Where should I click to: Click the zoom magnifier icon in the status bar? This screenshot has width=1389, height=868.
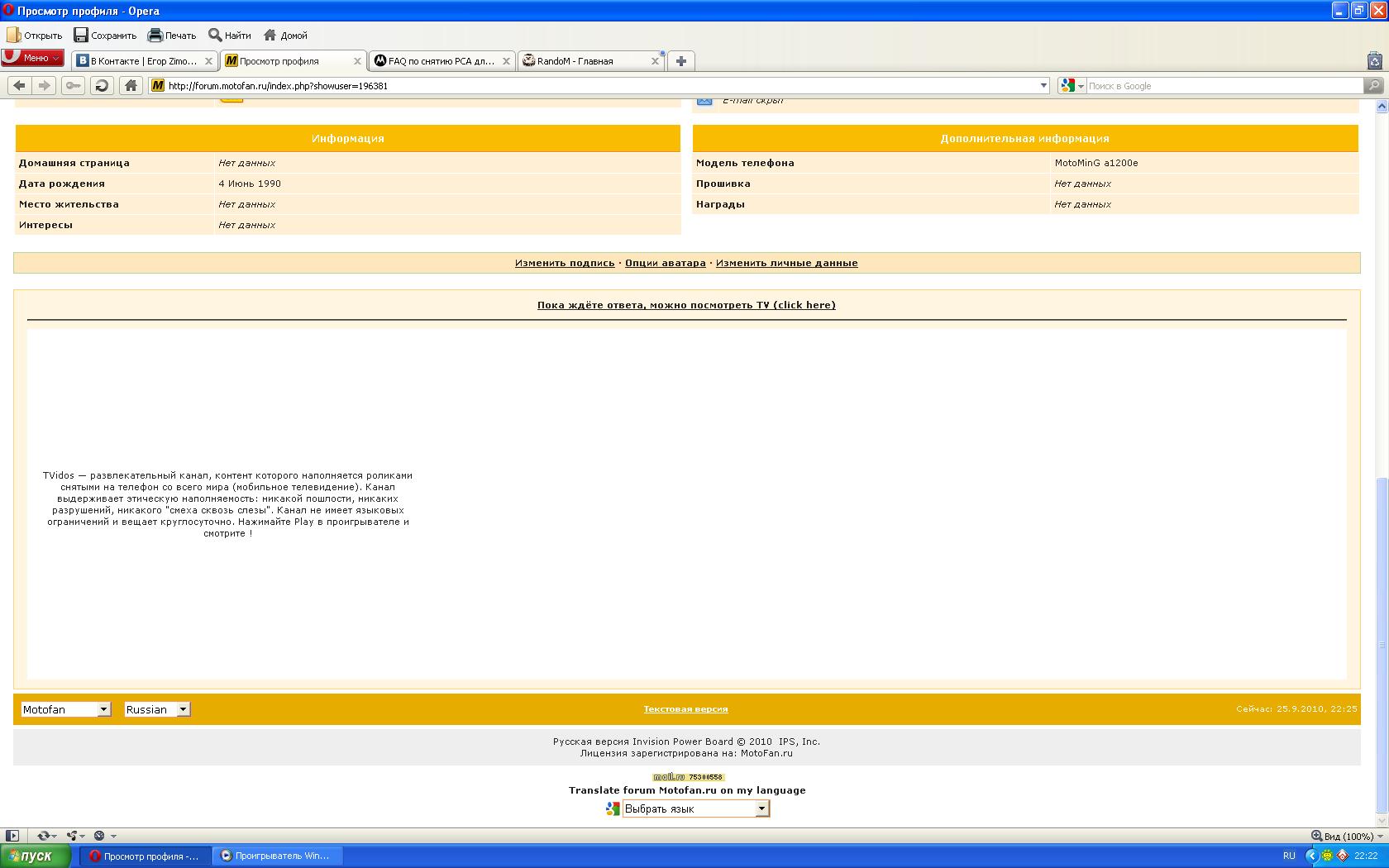pos(1316,836)
